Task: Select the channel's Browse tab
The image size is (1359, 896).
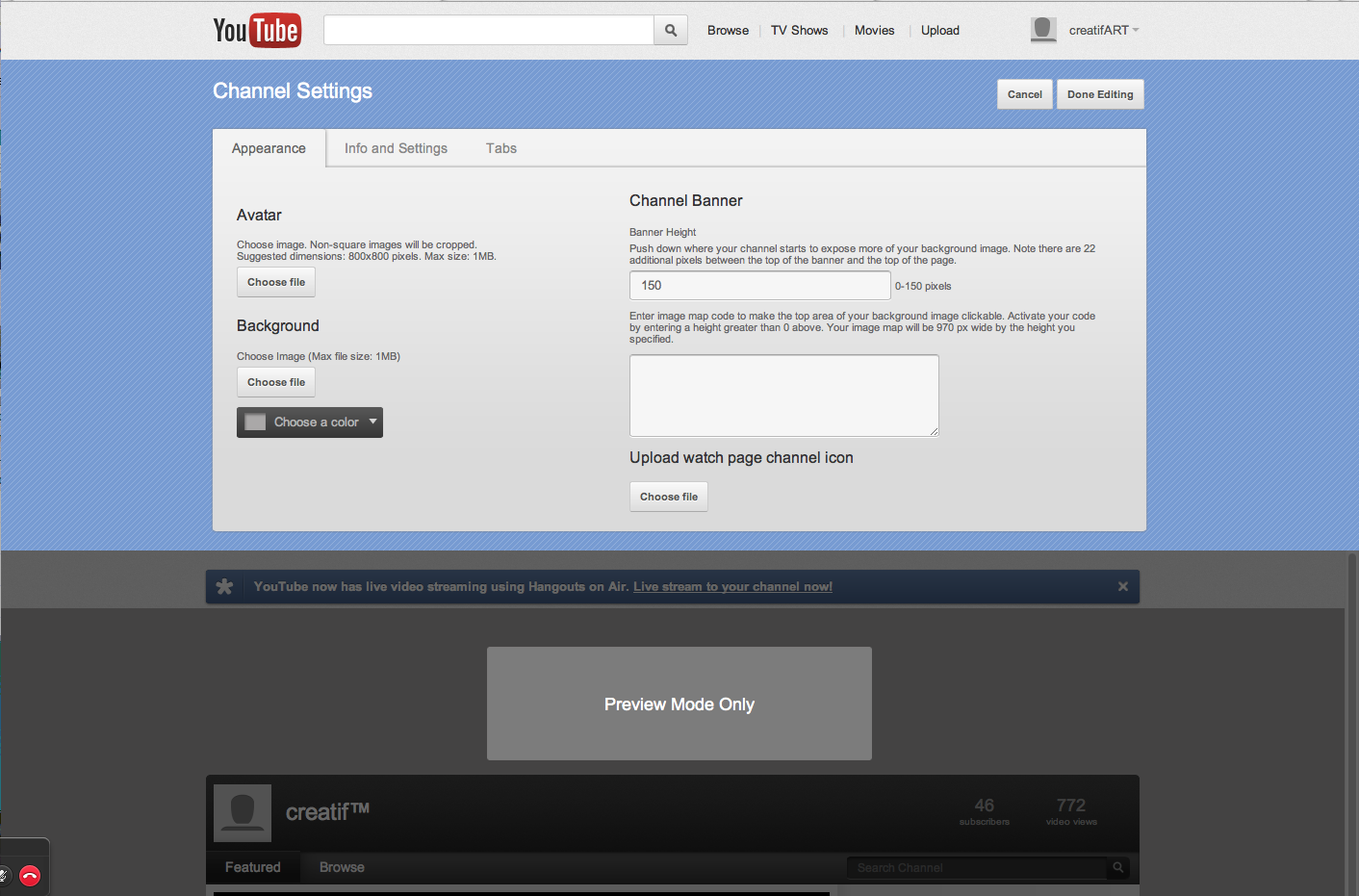Action: tap(342, 867)
